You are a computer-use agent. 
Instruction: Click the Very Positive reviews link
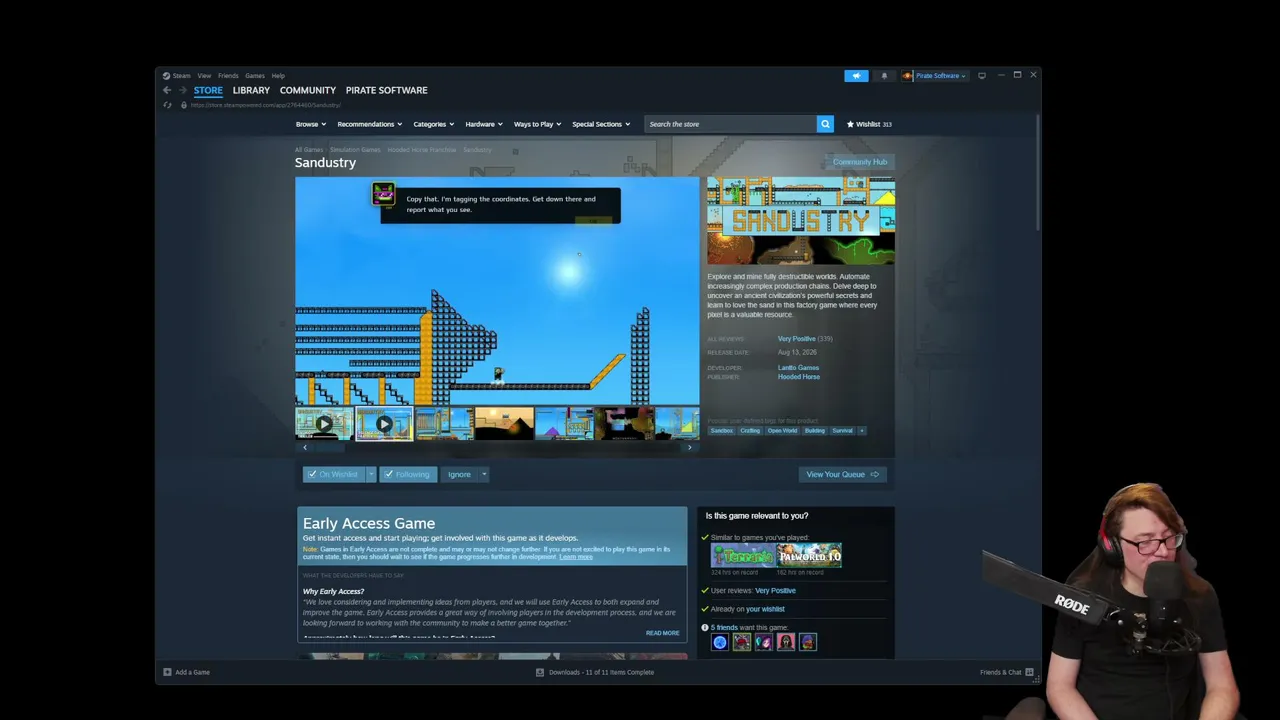[x=797, y=339]
